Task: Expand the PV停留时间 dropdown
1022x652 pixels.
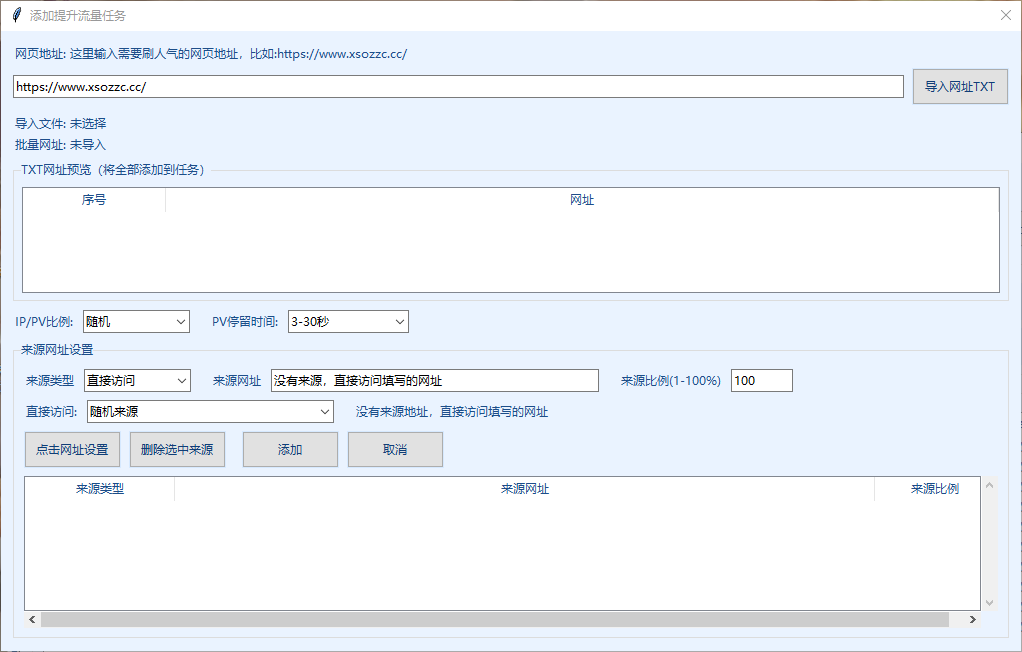Action: pos(348,321)
